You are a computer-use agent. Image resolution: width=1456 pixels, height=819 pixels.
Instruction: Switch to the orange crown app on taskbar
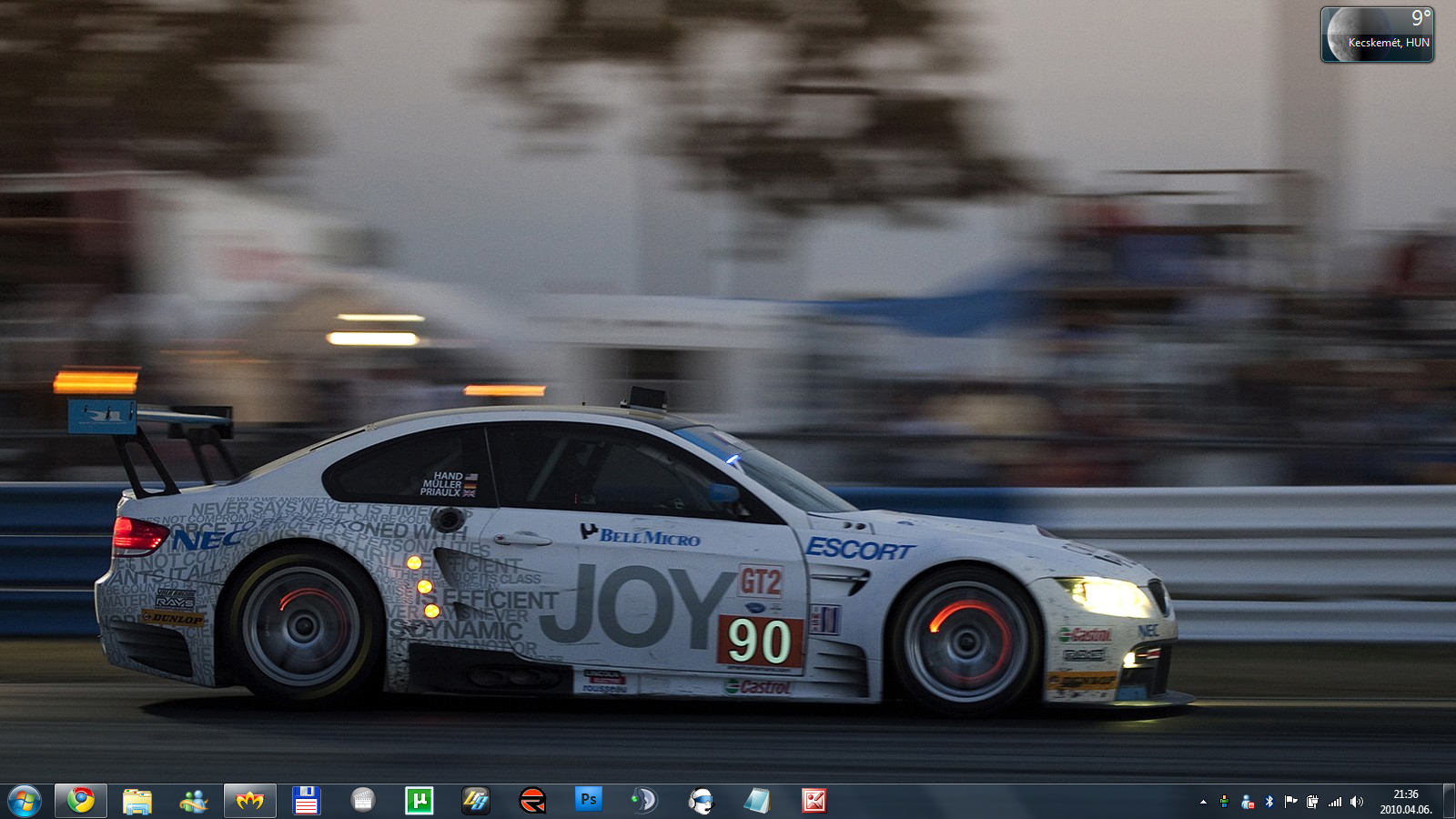250,801
